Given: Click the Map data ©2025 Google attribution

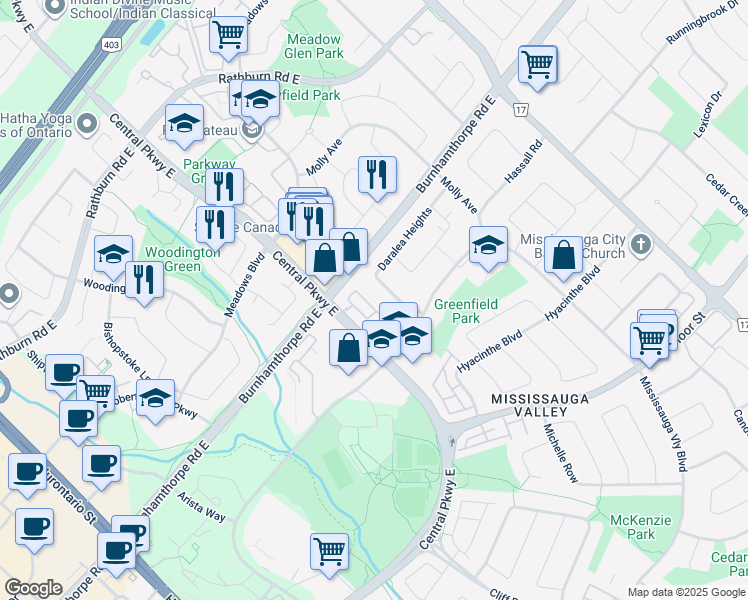Looking at the screenshot, I should (x=686, y=592).
